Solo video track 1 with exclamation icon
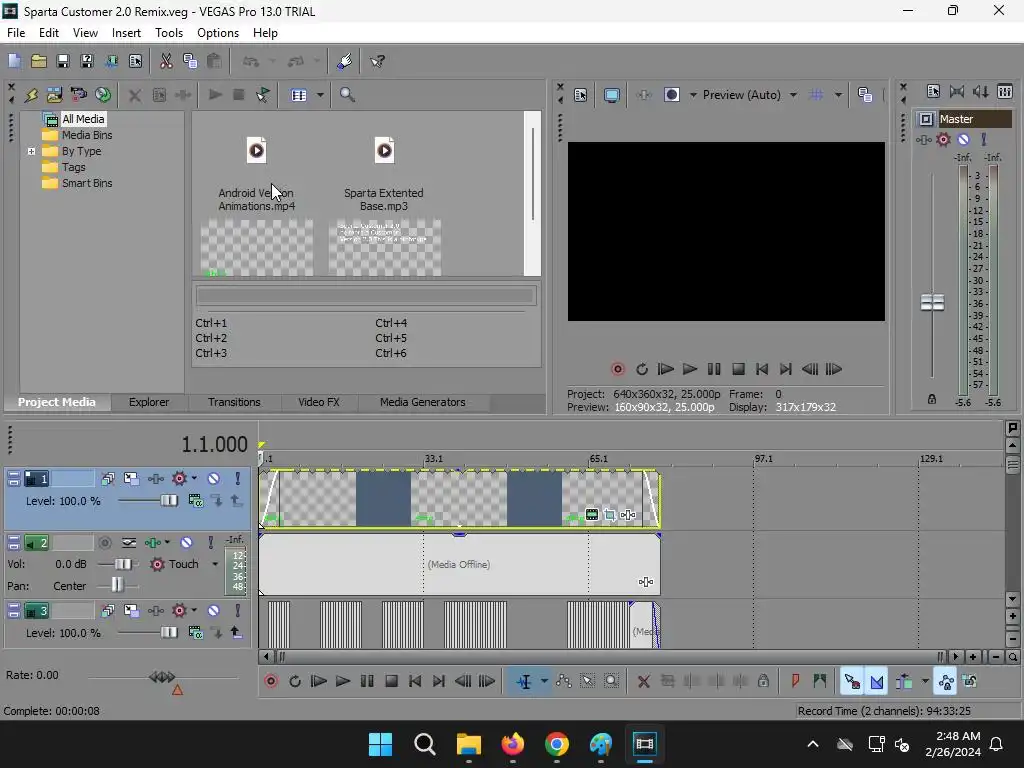 [x=238, y=479]
